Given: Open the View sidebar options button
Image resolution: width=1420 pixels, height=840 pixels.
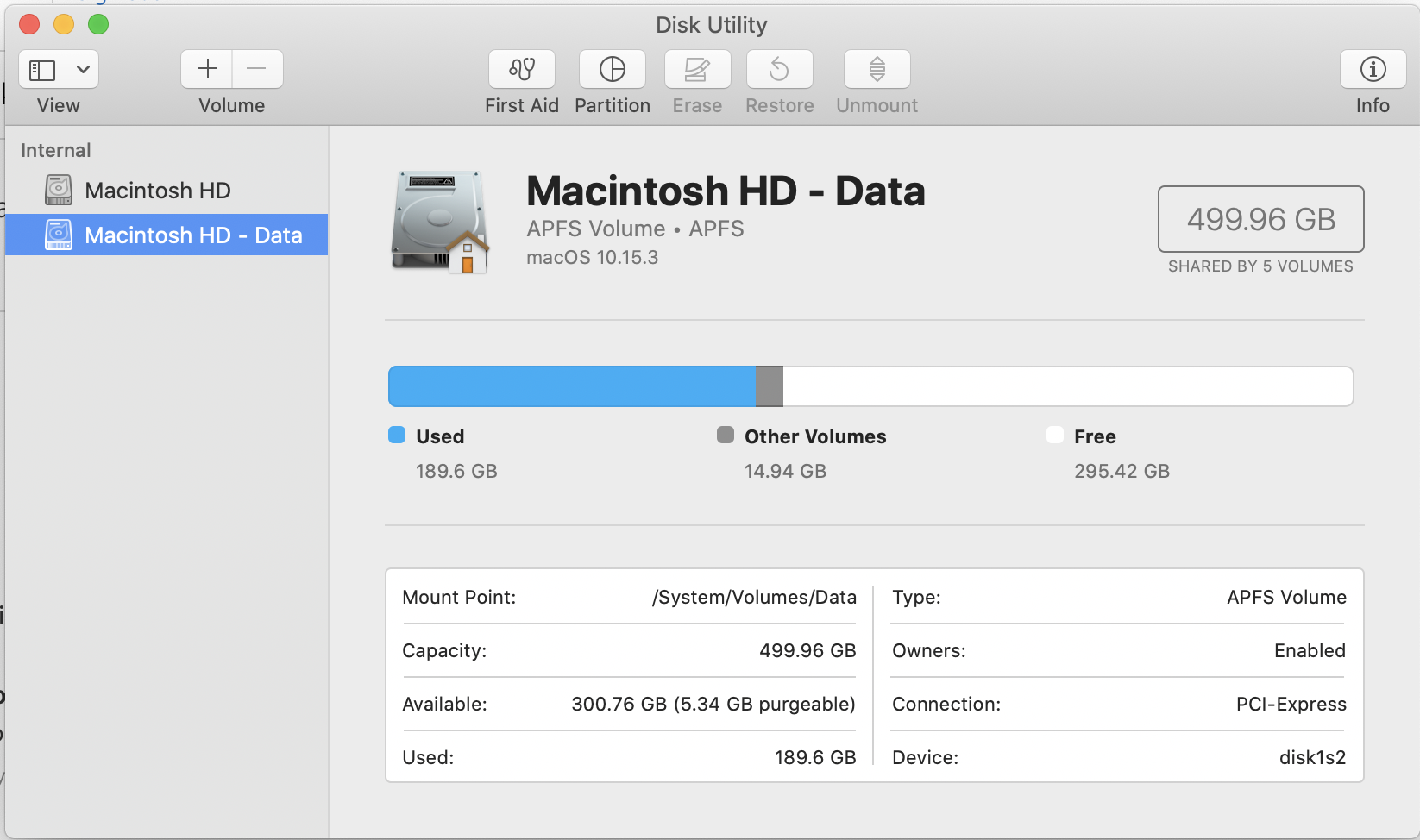Looking at the screenshot, I should pyautogui.click(x=59, y=69).
